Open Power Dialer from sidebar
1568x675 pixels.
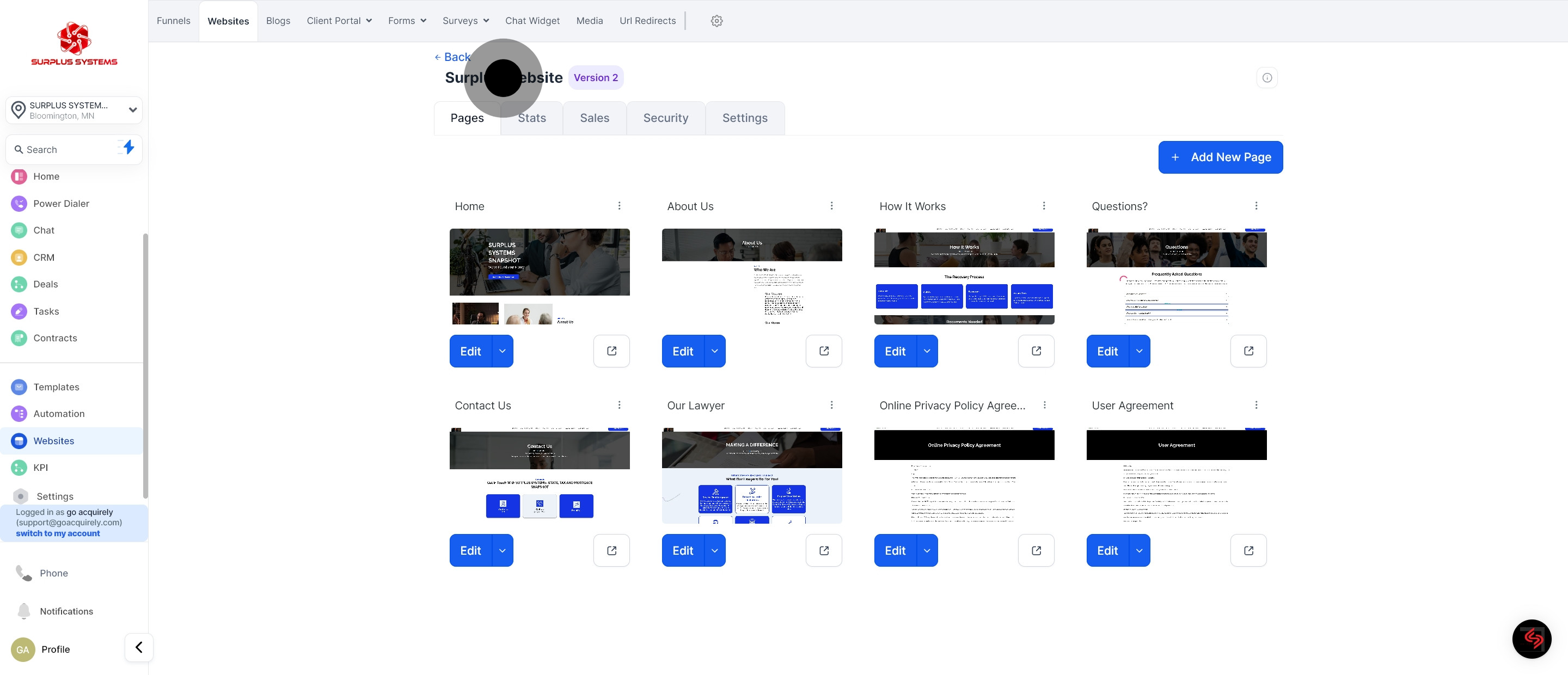61,203
